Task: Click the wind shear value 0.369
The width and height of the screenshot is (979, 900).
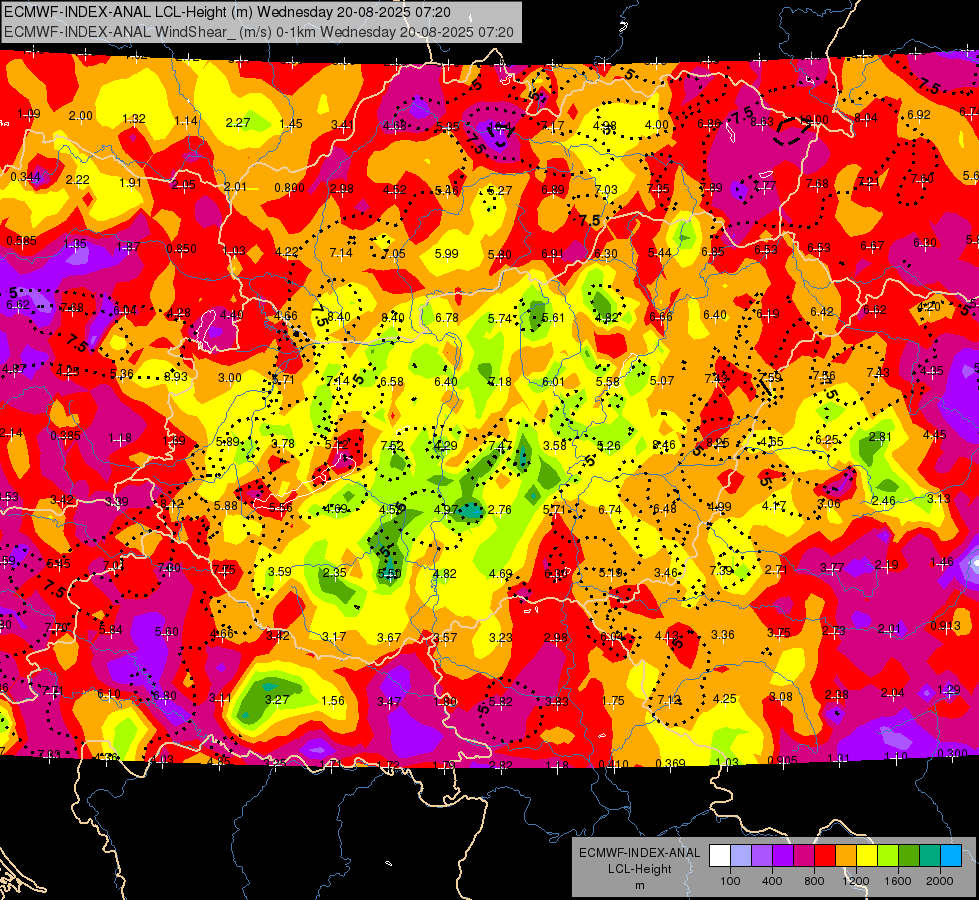Action: (x=671, y=763)
